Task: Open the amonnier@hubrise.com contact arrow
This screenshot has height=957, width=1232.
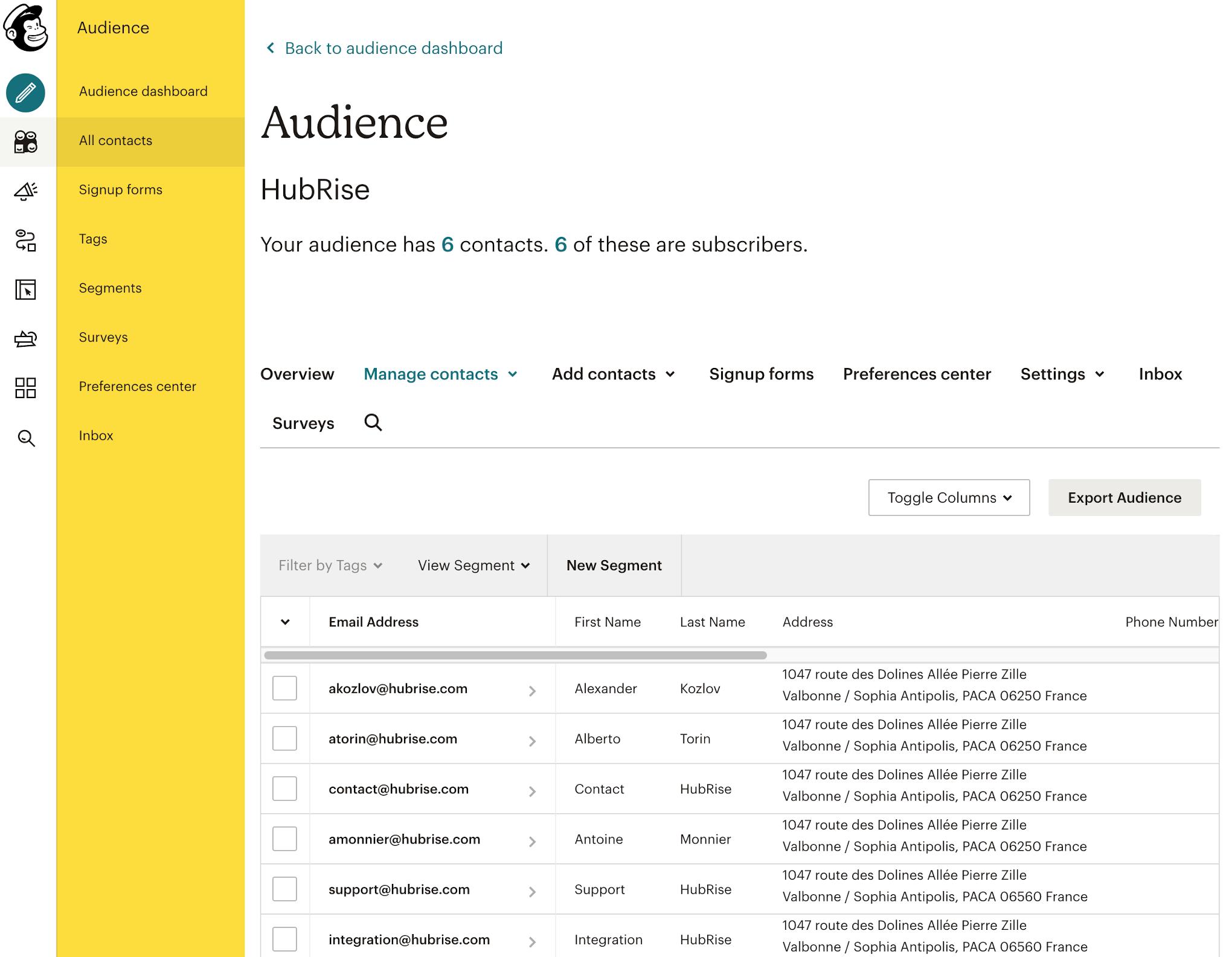Action: click(x=532, y=842)
